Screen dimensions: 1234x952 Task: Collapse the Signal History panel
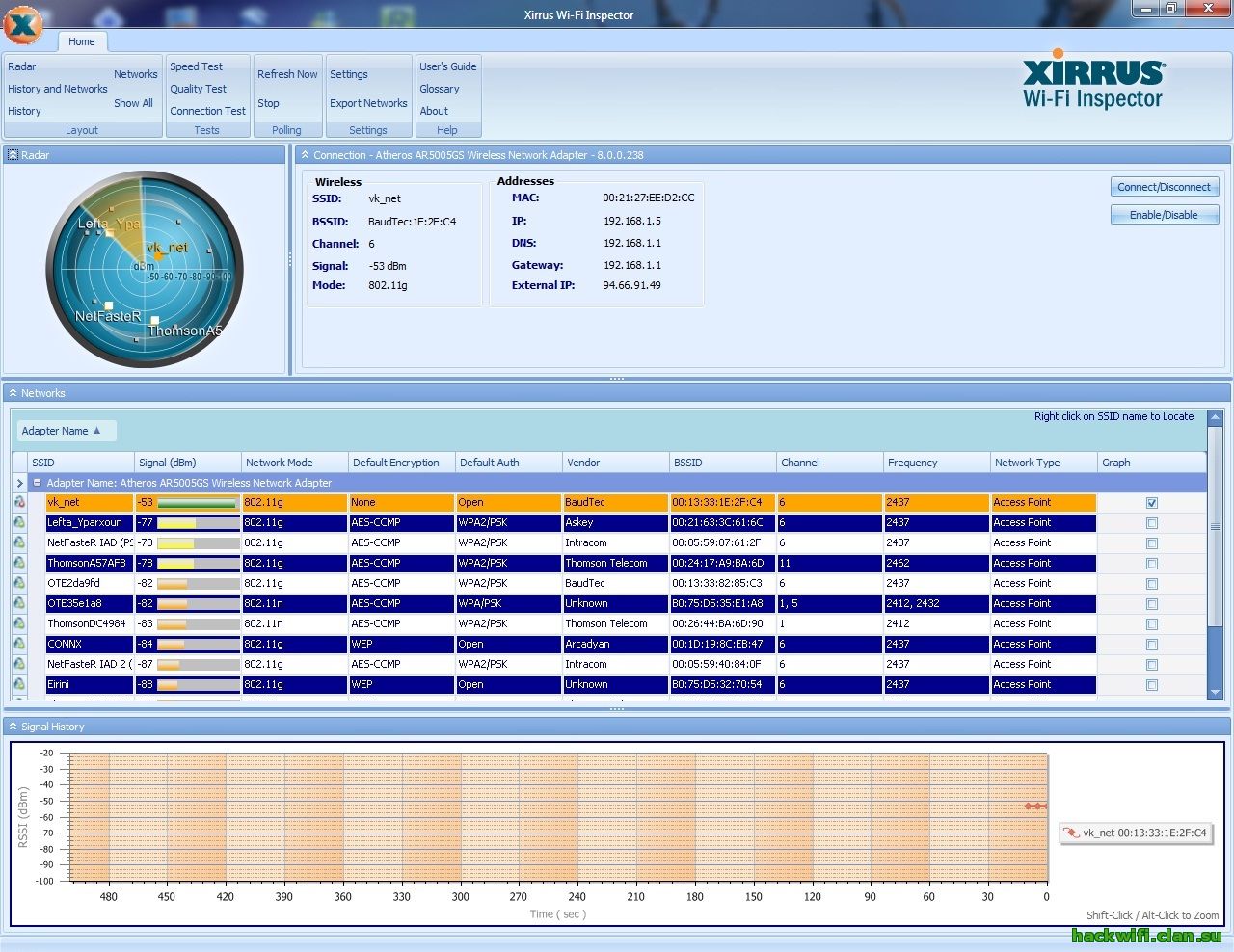click(13, 727)
